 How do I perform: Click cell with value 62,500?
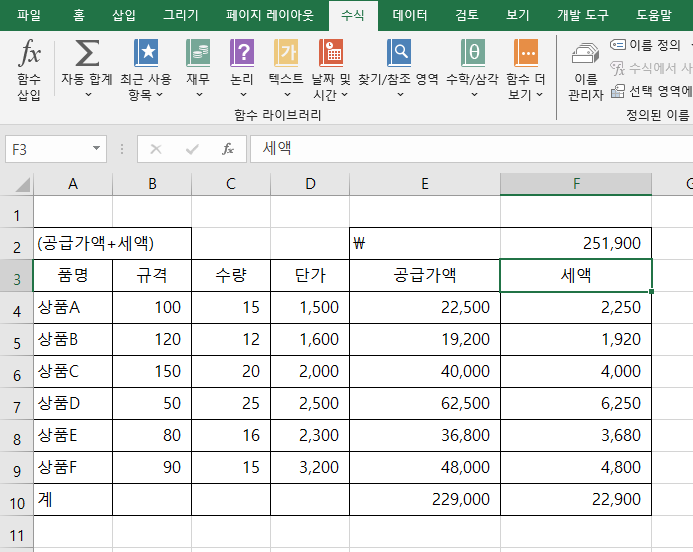tap(425, 404)
